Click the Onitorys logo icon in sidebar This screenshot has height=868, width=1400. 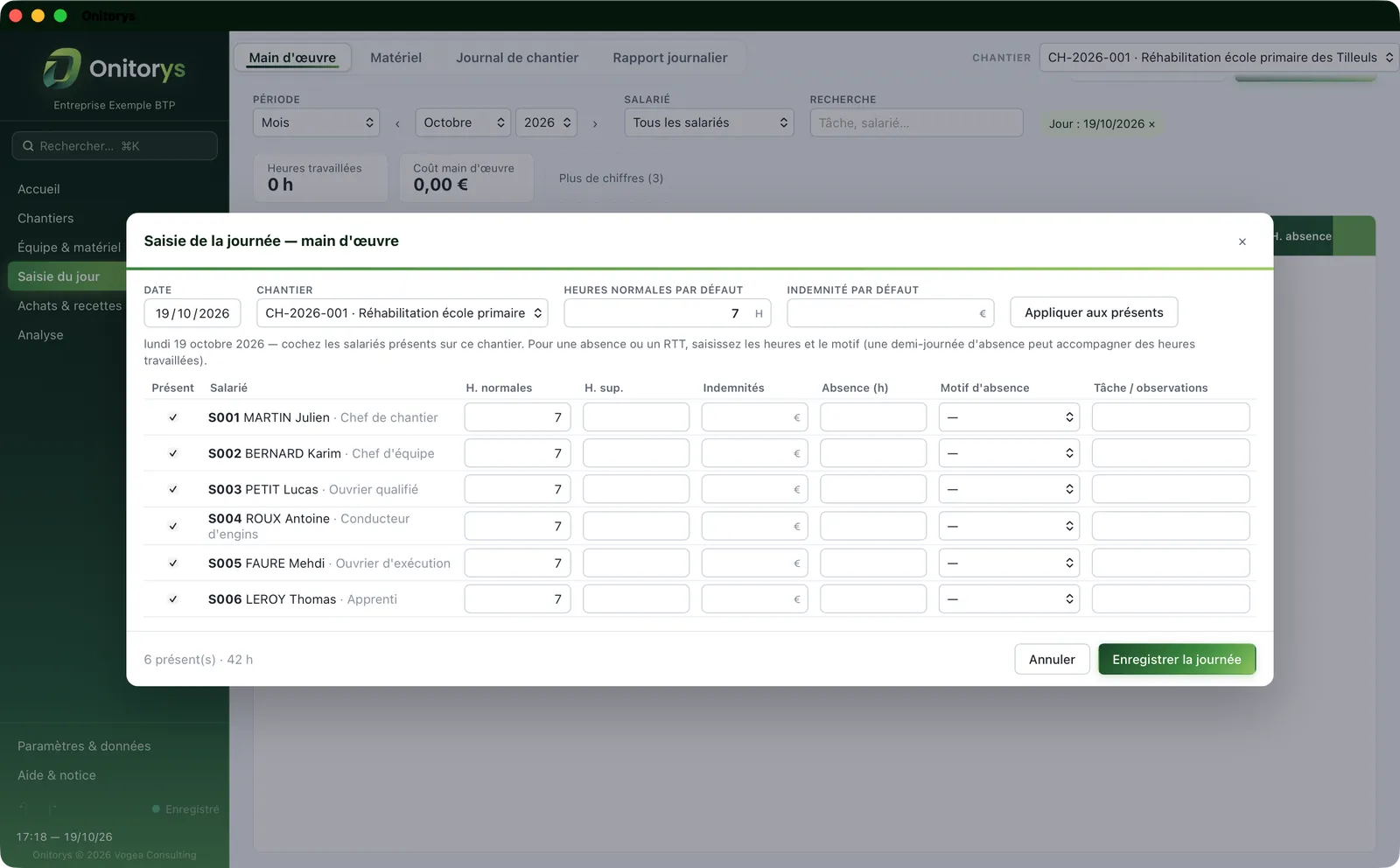62,68
